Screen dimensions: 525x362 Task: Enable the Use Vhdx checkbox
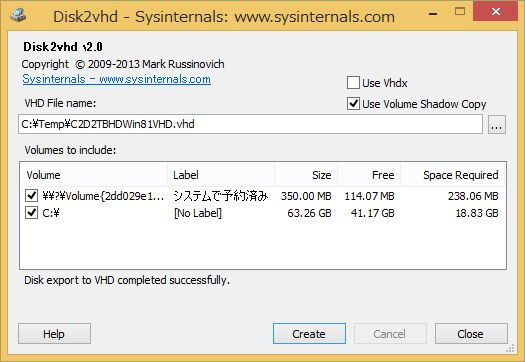click(x=353, y=83)
